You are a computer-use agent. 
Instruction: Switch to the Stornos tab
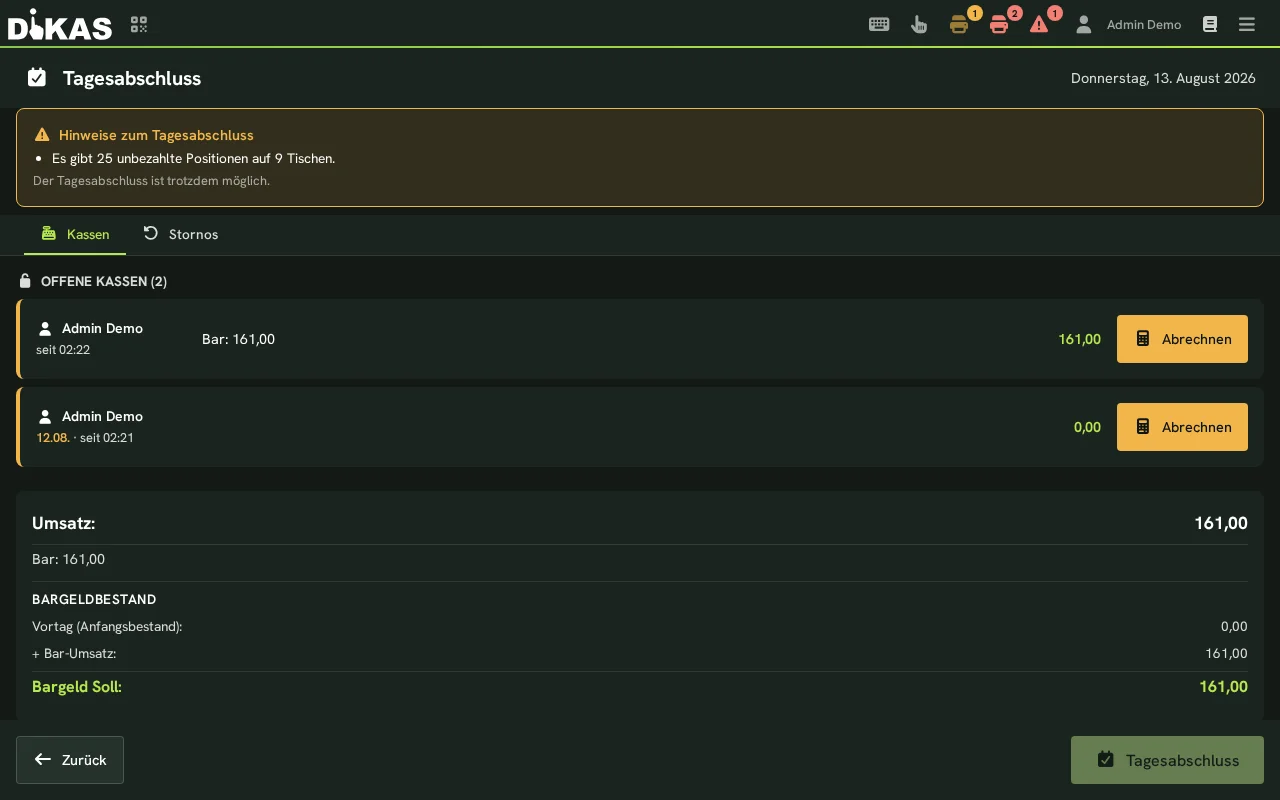coord(180,234)
